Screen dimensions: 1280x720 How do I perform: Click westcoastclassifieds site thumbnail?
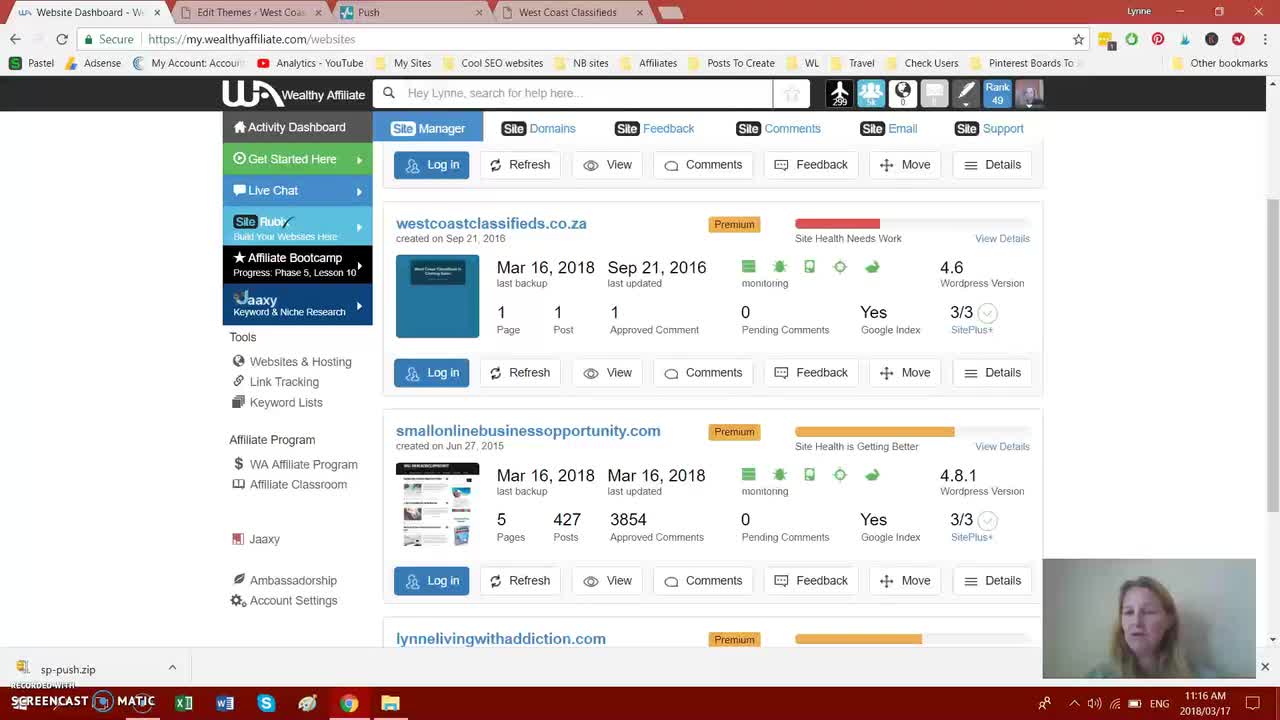click(x=437, y=296)
